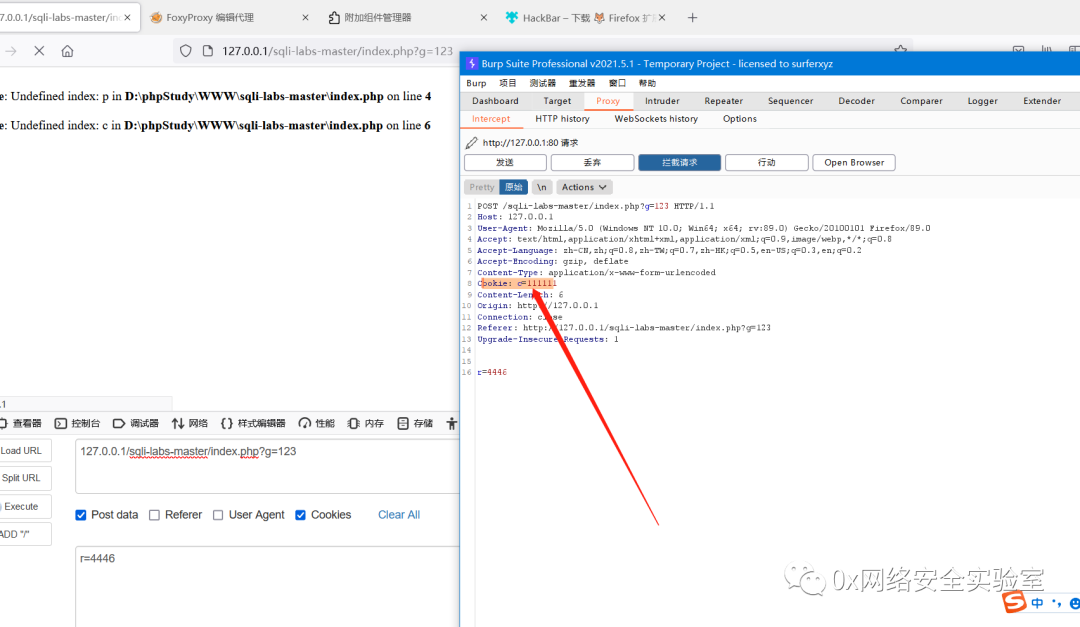Uncheck the Cookies checkbox
The height and width of the screenshot is (627, 1080).
coord(300,515)
